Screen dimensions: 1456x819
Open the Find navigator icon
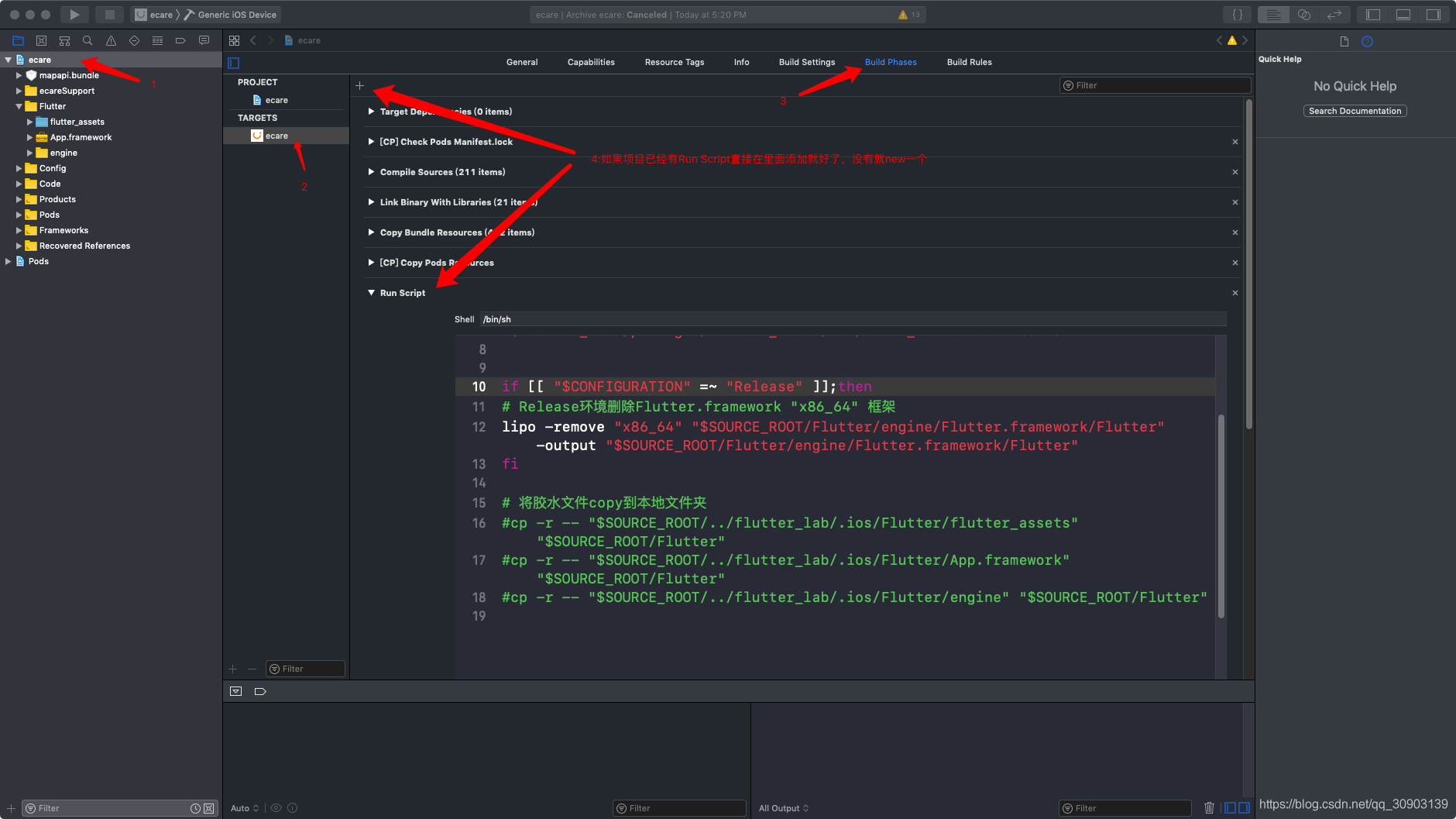point(88,40)
